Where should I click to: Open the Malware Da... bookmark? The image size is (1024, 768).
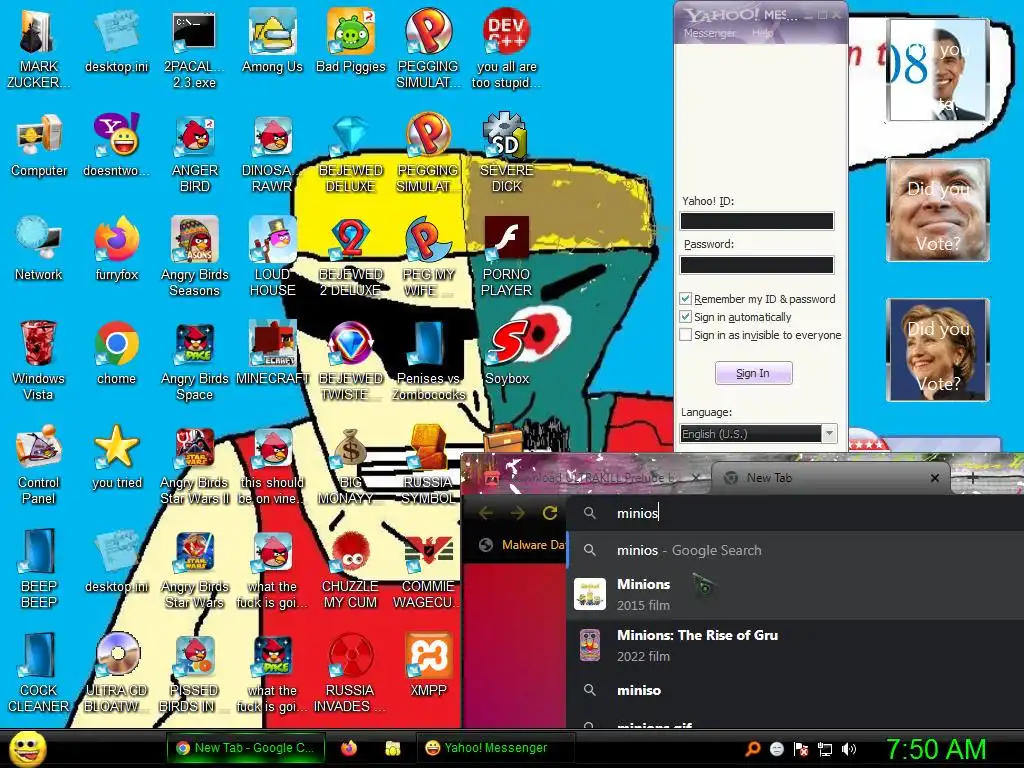click(x=521, y=545)
